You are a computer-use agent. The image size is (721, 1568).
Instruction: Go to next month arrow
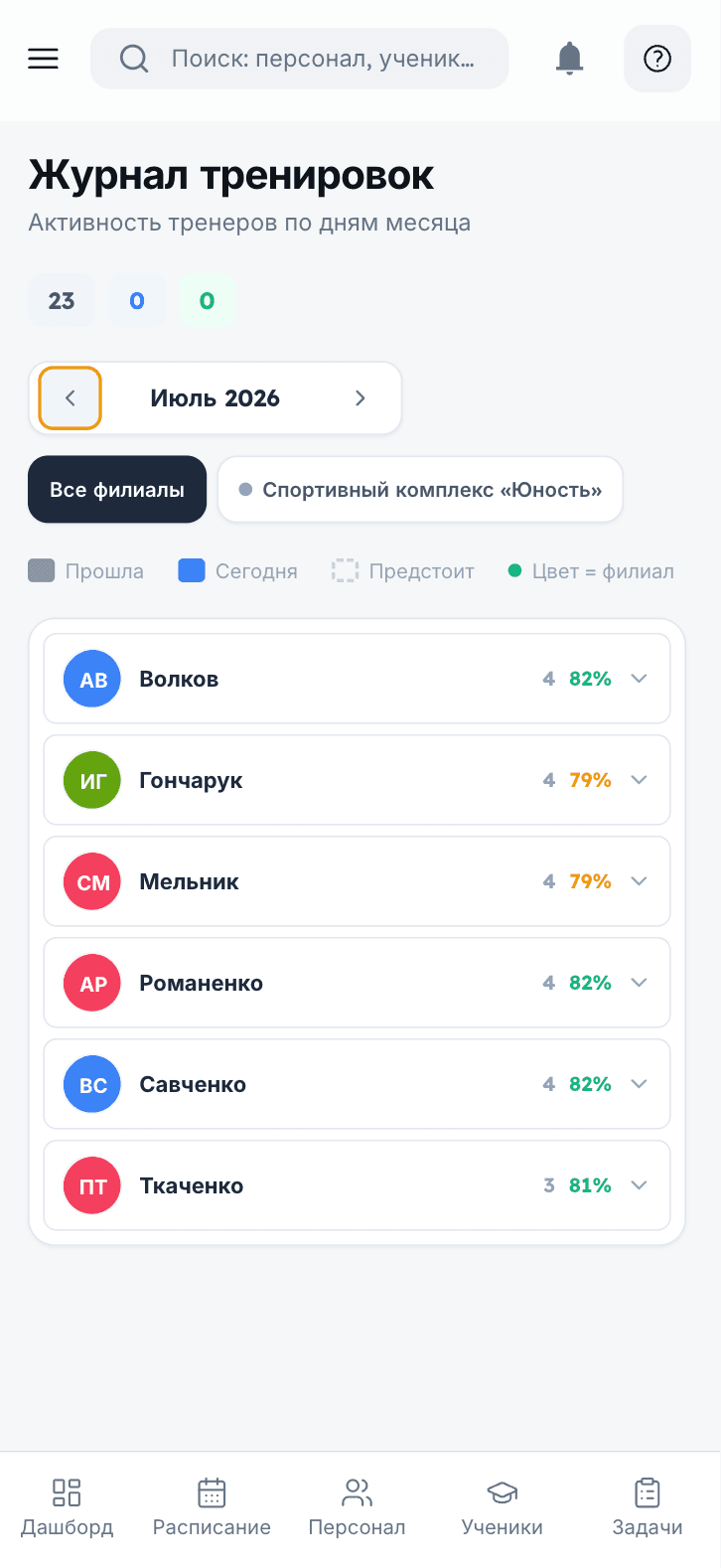tap(360, 398)
